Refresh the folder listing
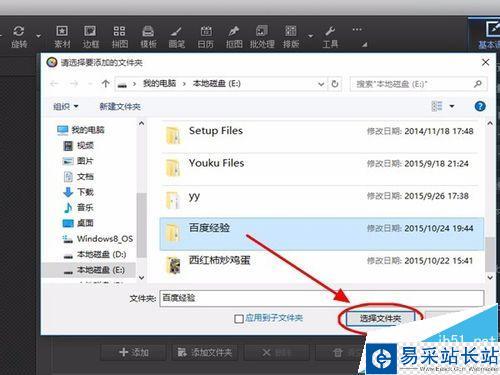The width and height of the screenshot is (500, 375). coord(335,84)
